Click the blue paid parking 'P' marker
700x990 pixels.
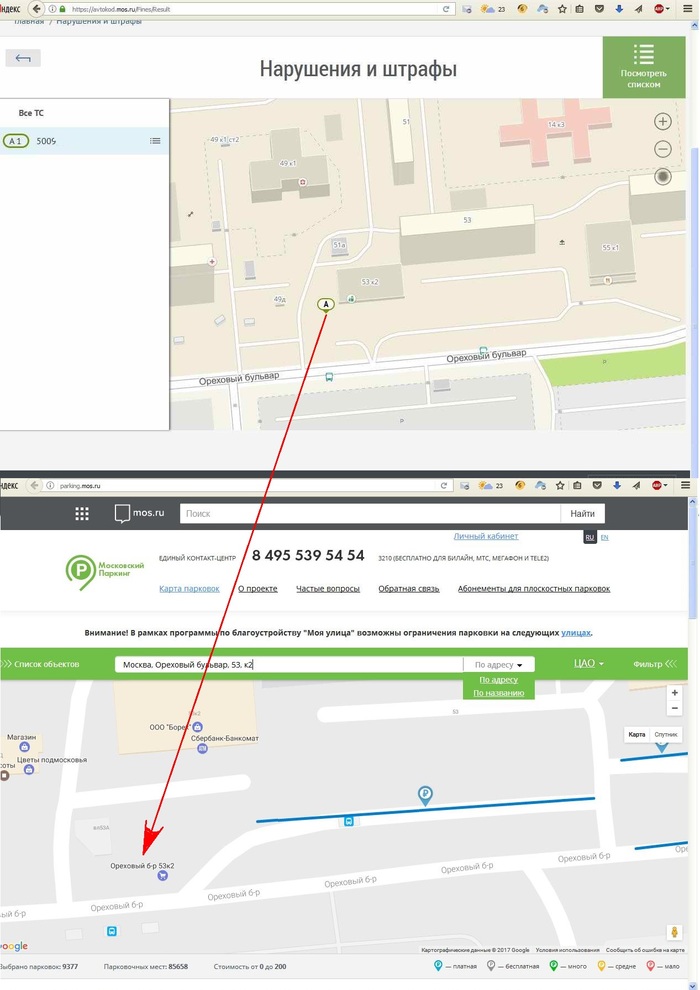pos(425,795)
